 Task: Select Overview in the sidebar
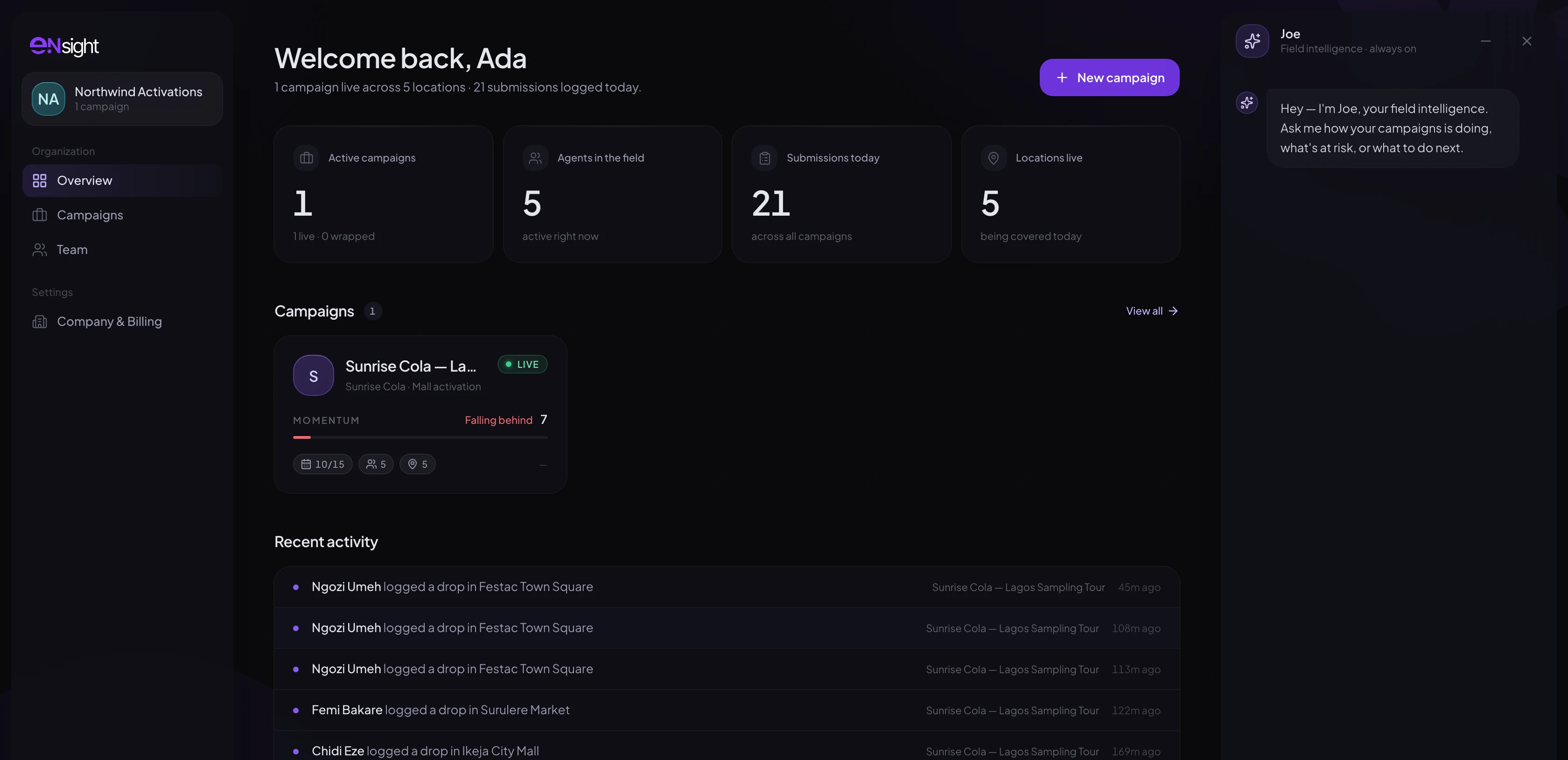(122, 180)
